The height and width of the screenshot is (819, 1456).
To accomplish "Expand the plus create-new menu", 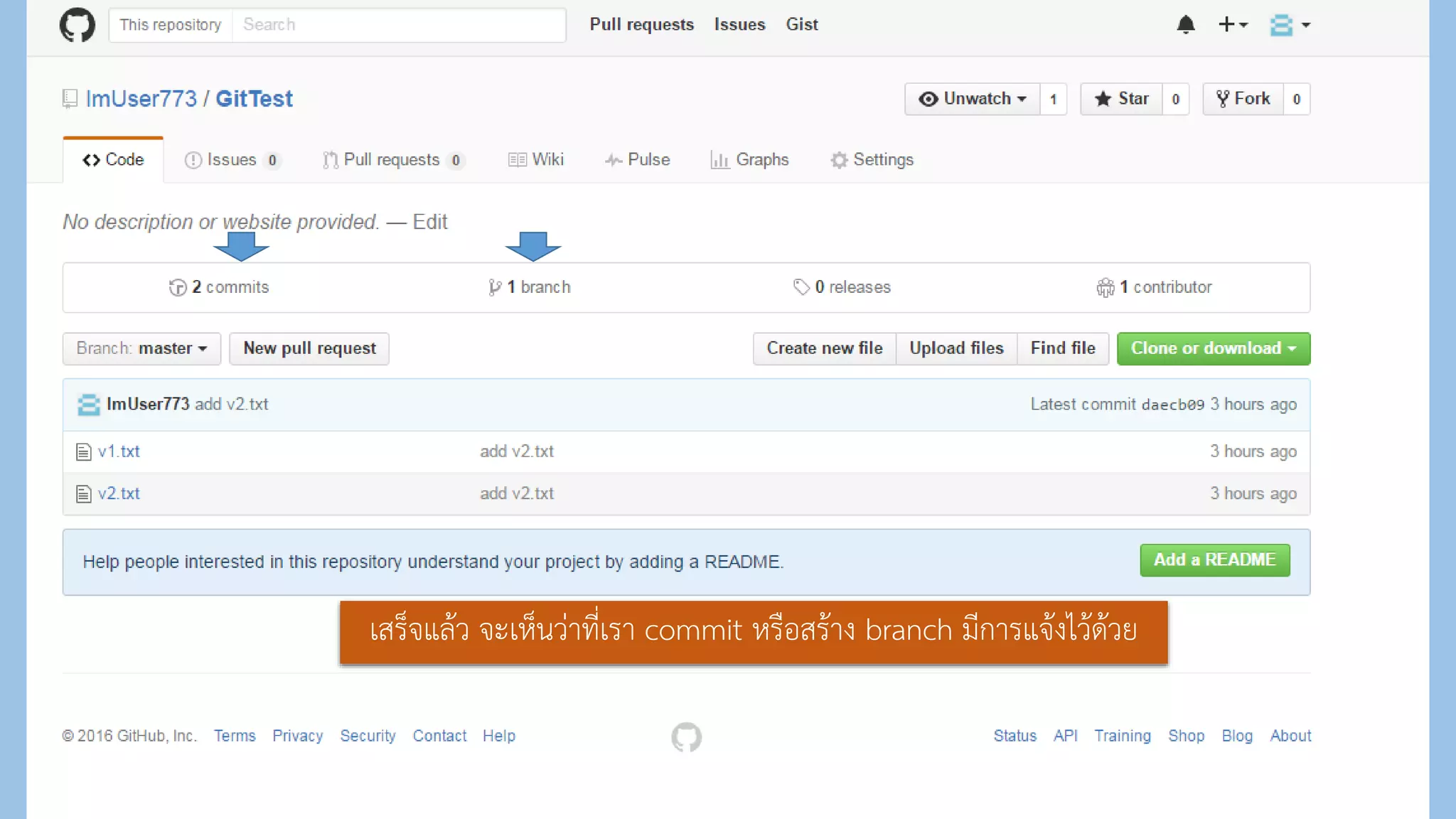I will pos(1233,25).
